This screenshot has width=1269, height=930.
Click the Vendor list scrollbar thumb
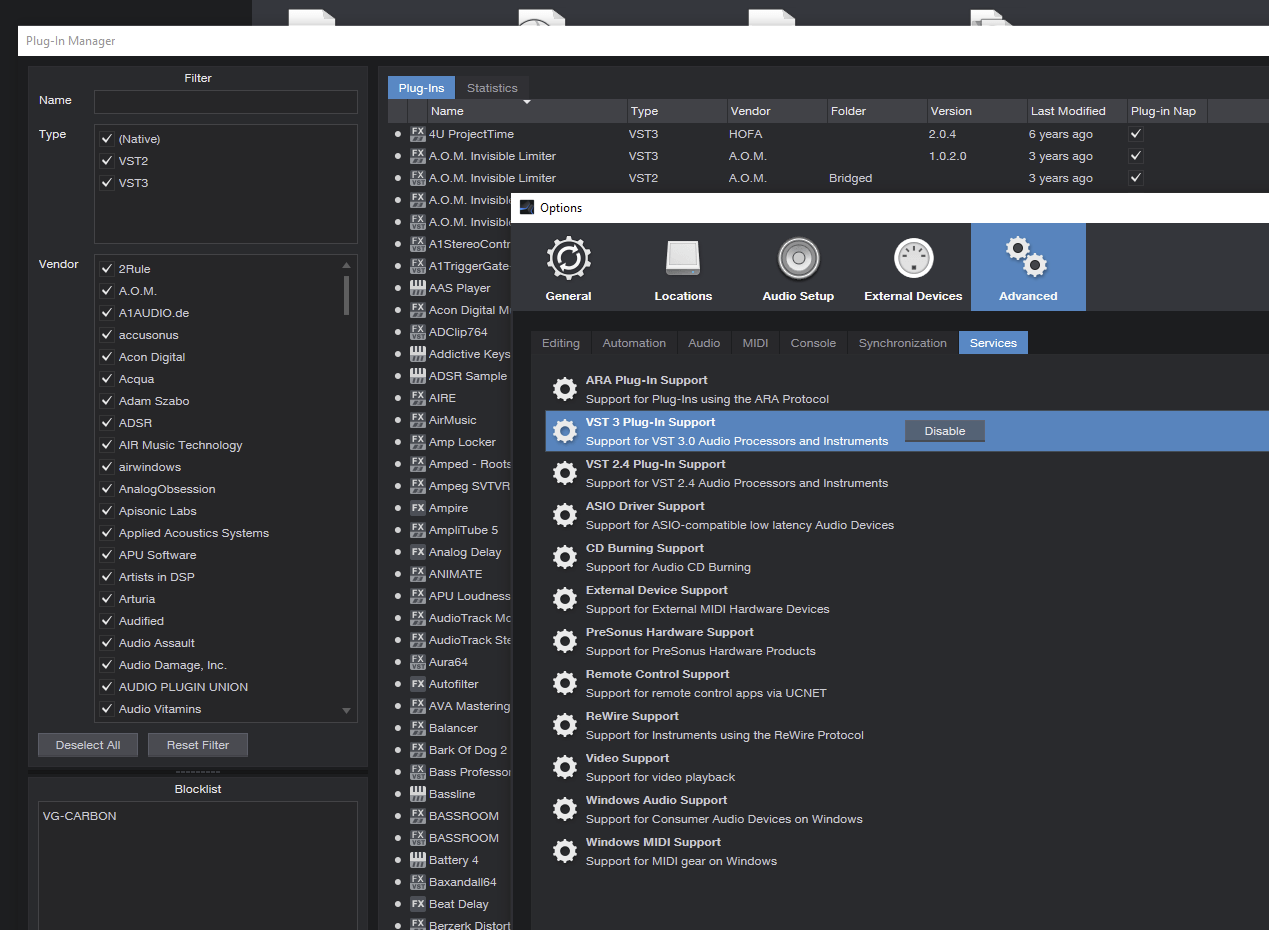pyautogui.click(x=347, y=295)
